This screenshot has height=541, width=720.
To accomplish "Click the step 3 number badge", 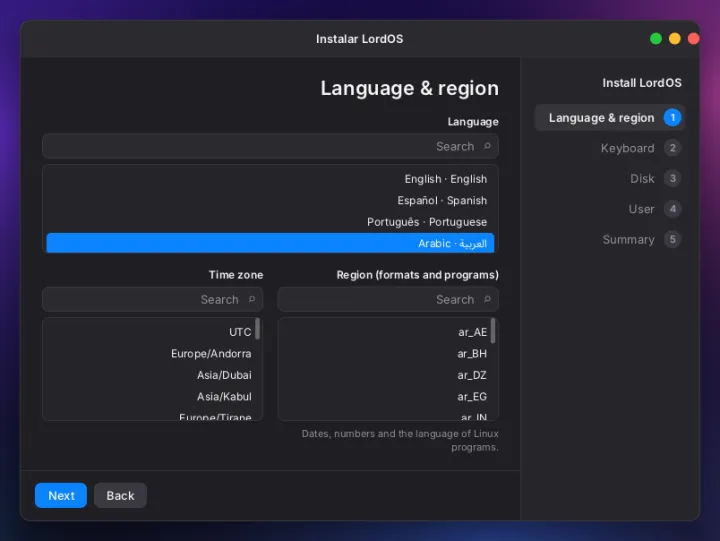I will [x=672, y=178].
